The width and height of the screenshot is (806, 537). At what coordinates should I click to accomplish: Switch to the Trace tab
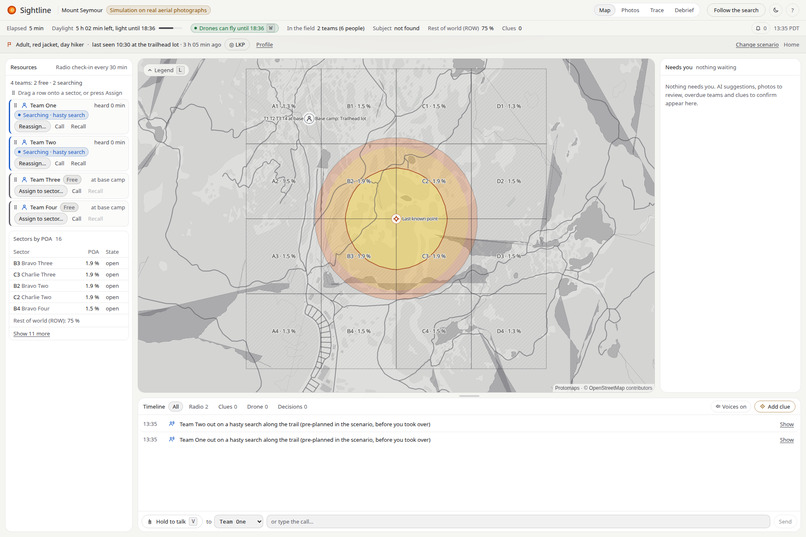coord(656,10)
